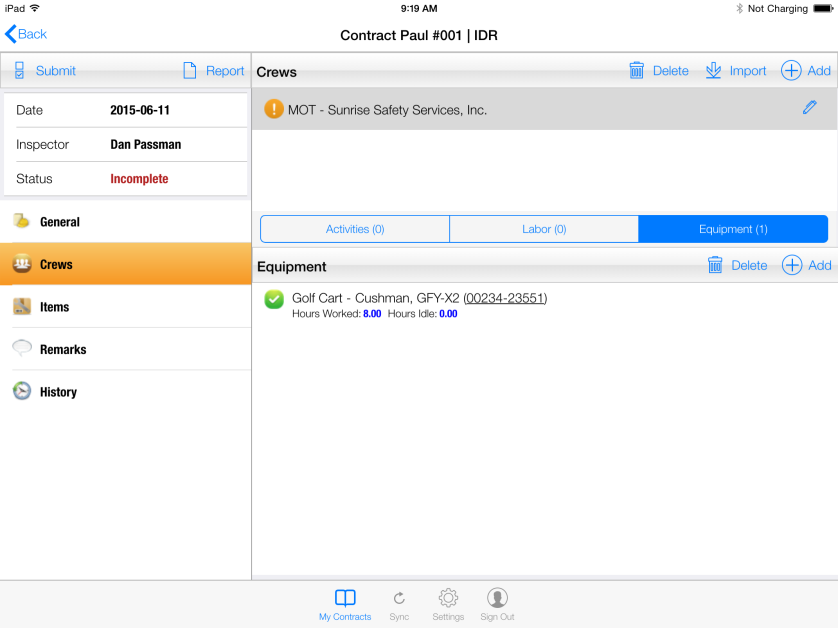Tap the Equipment Delete trash icon
This screenshot has height=628, width=838.
pos(715,265)
